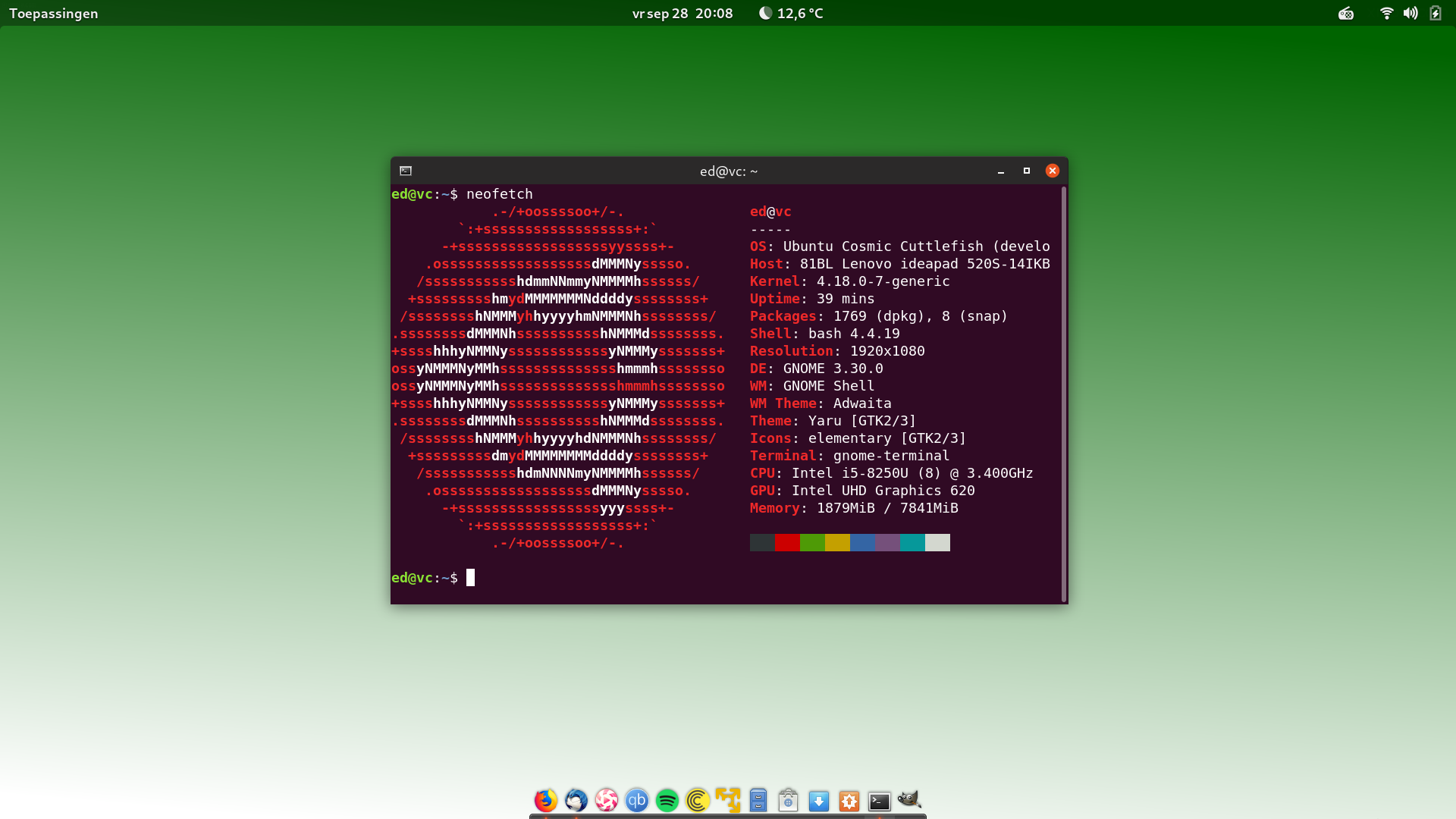Launch qBittorrent from the dock
Screen dimensions: 1456x819
637,800
